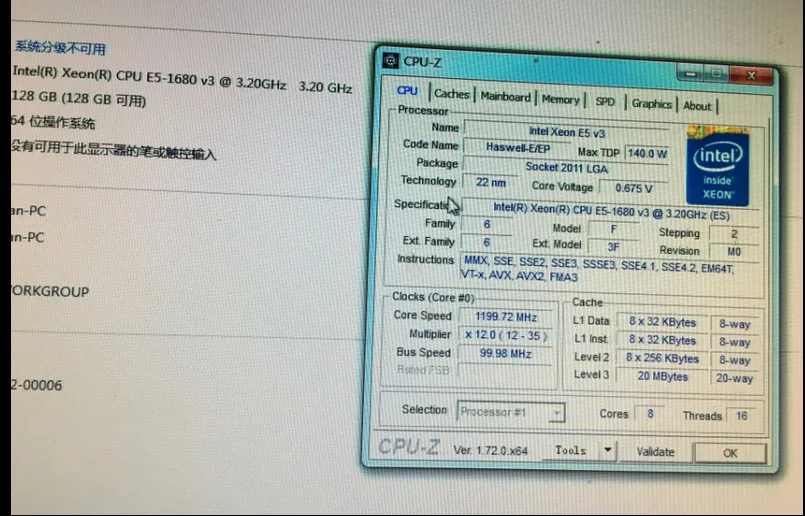Click the Threads count value 16
Image resolution: width=805 pixels, height=516 pixels.
click(x=741, y=416)
